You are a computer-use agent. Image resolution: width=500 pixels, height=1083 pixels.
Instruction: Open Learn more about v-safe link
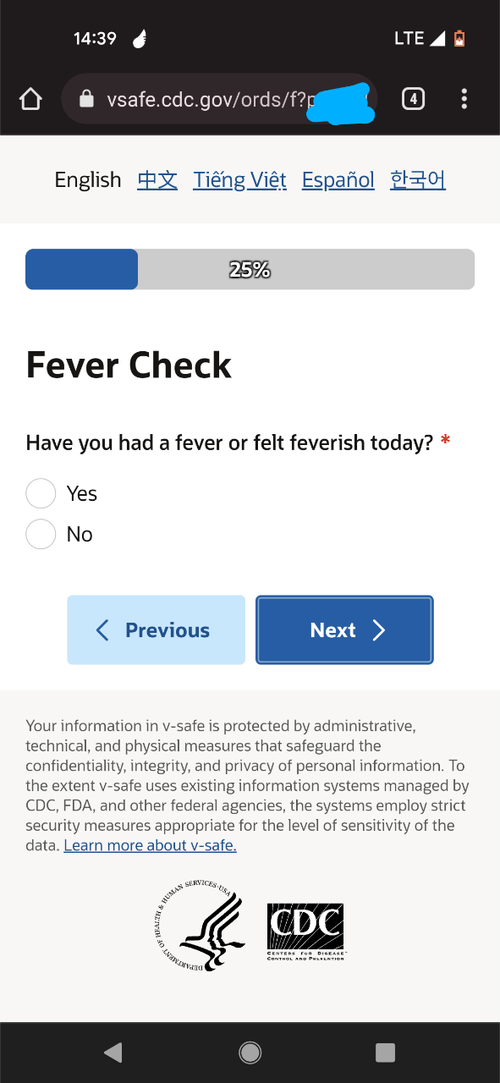[150, 845]
